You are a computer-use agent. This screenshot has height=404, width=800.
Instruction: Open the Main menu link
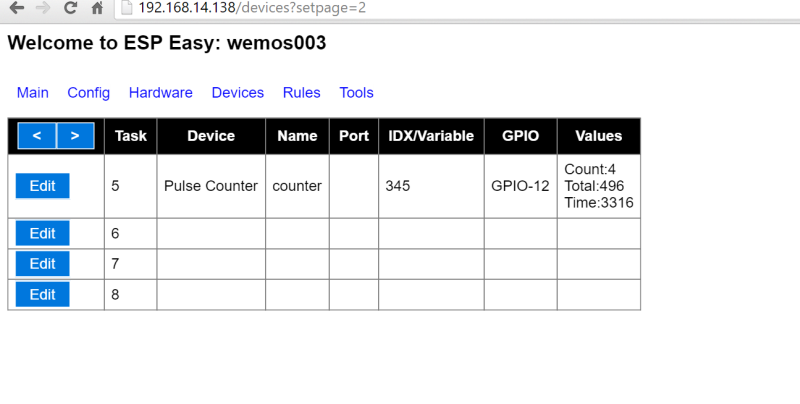click(x=33, y=93)
